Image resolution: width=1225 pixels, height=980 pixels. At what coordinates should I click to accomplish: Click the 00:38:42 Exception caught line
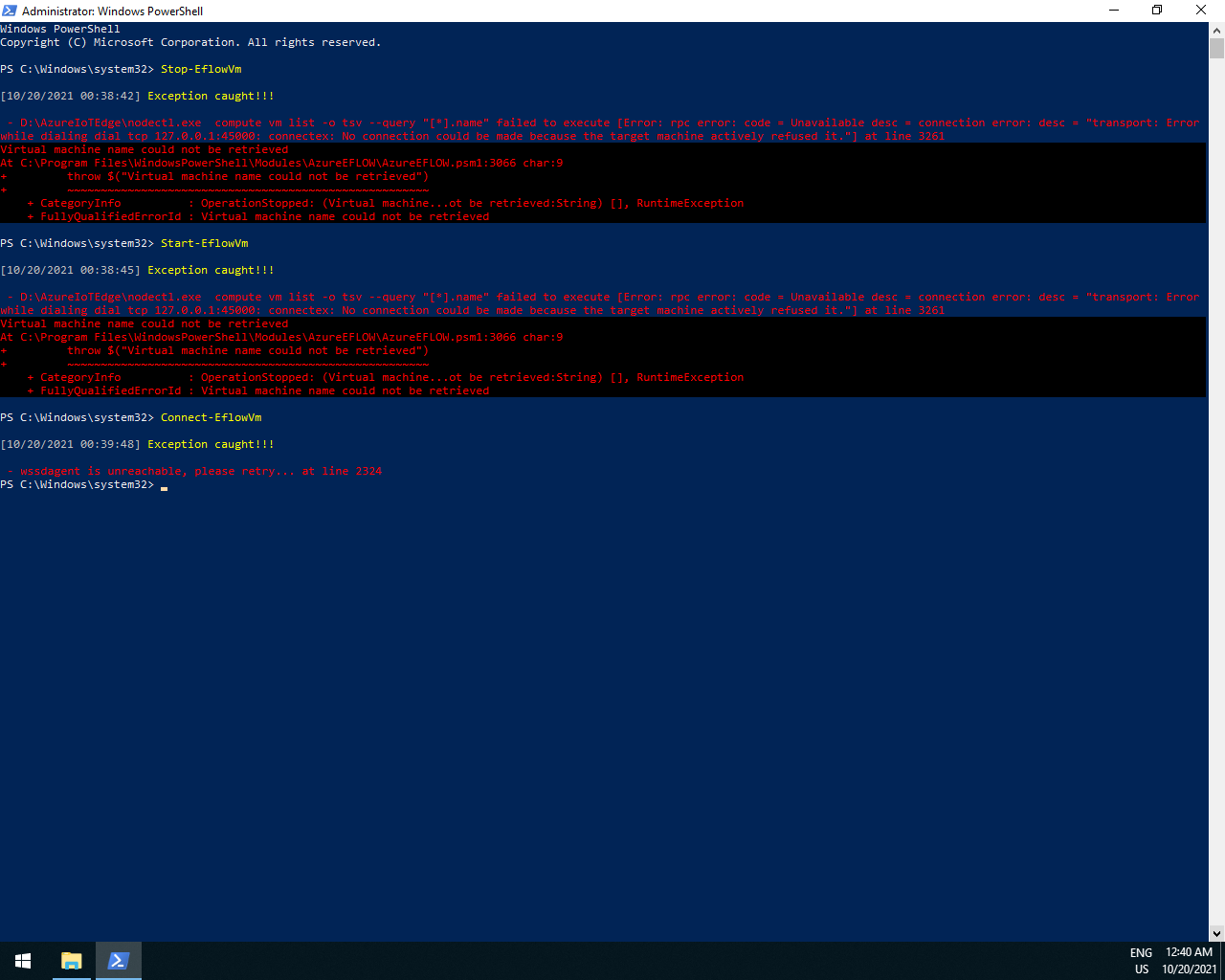pos(138,96)
